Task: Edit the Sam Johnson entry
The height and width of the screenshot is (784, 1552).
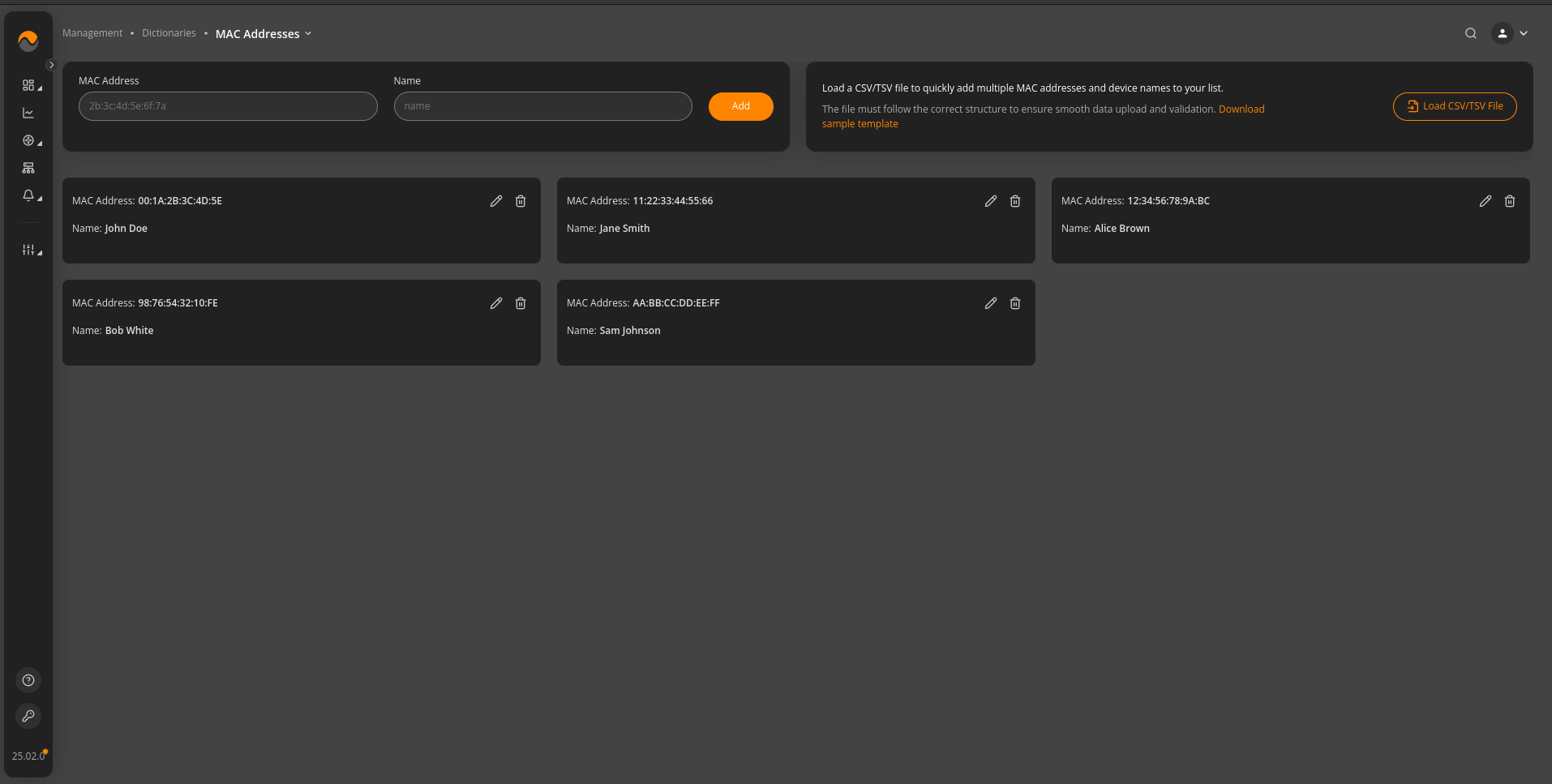Action: [x=991, y=303]
